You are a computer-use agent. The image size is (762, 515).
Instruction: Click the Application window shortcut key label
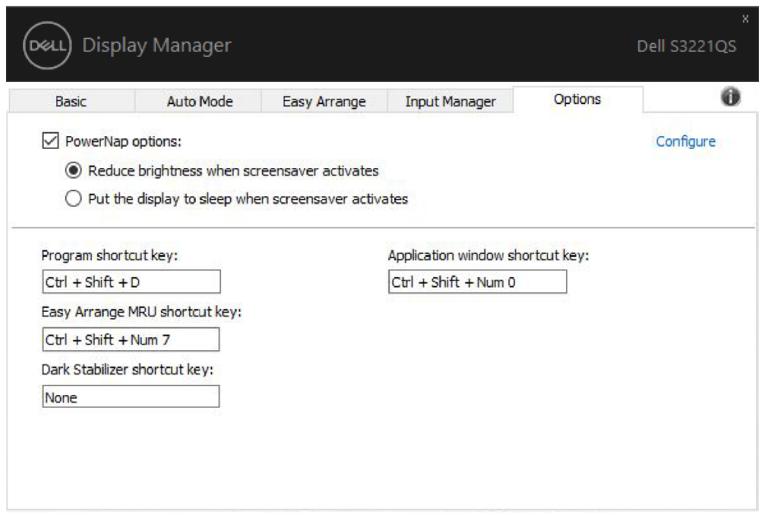coord(488,255)
